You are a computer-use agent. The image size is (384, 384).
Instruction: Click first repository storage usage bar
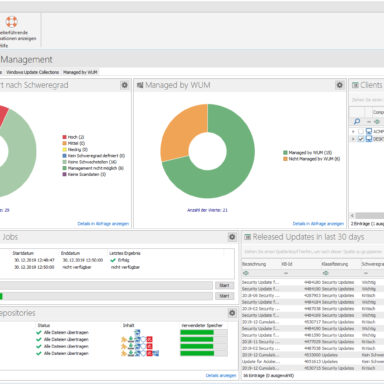(x=204, y=332)
